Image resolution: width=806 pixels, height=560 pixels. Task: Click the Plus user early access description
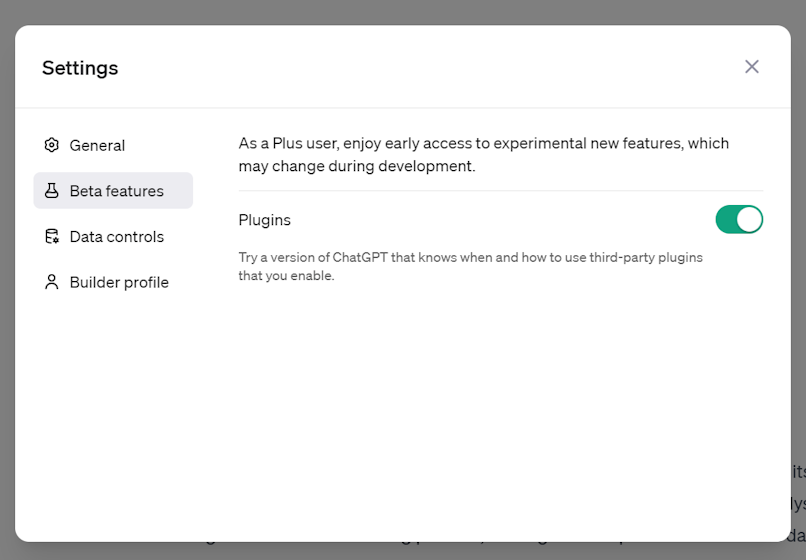coord(483,154)
